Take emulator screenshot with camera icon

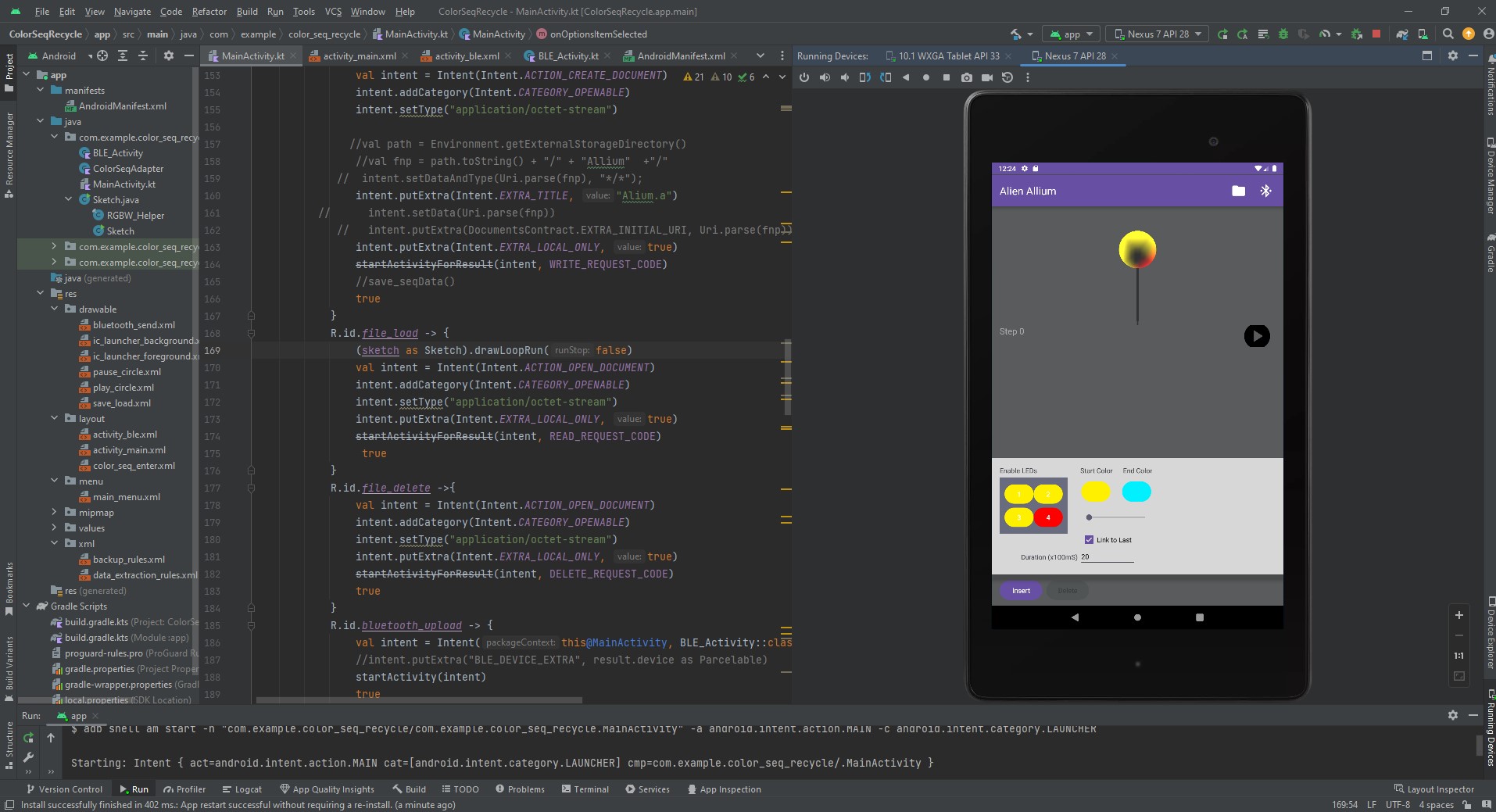(967, 77)
